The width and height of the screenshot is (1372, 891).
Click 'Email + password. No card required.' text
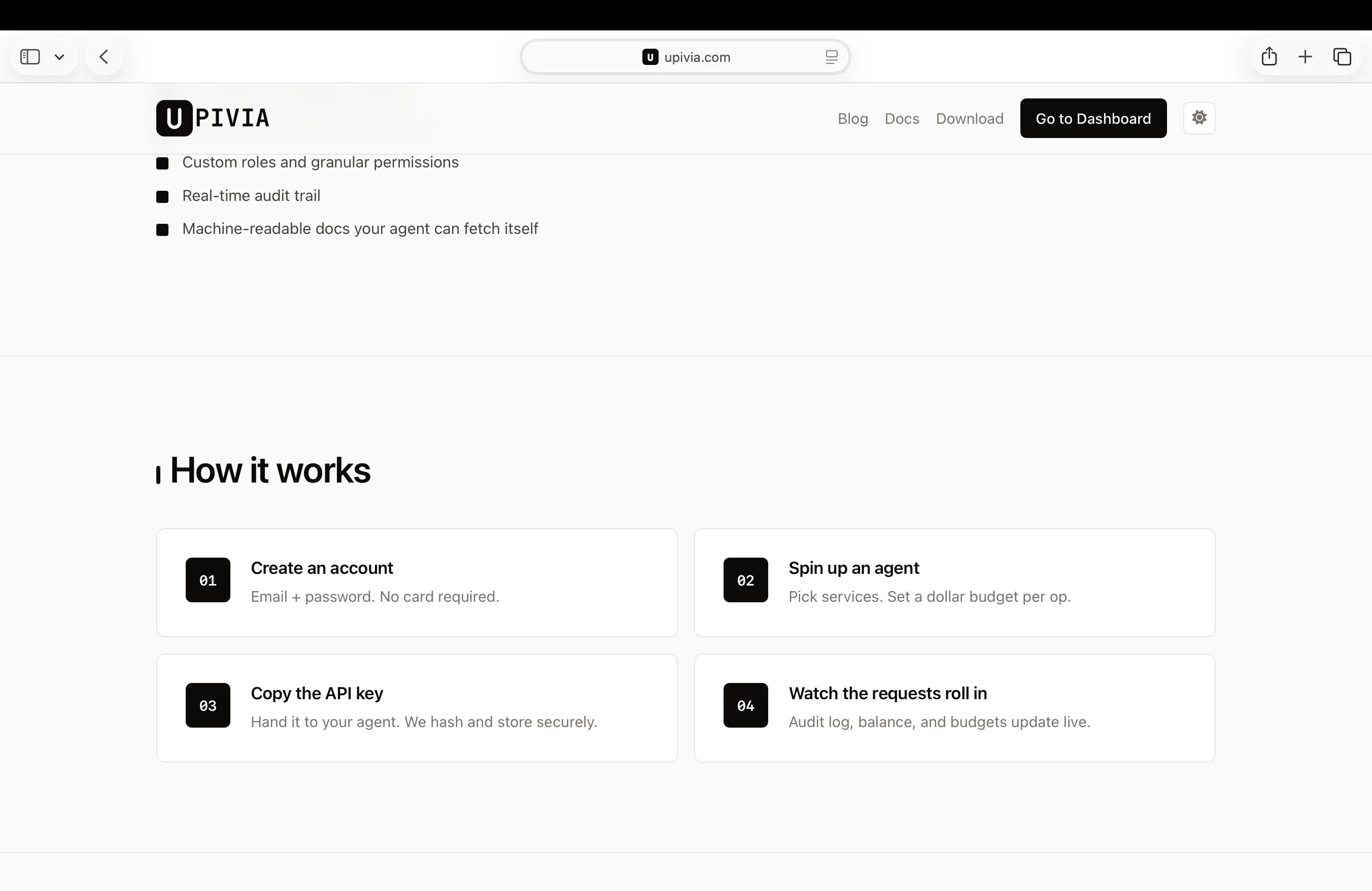click(x=374, y=597)
